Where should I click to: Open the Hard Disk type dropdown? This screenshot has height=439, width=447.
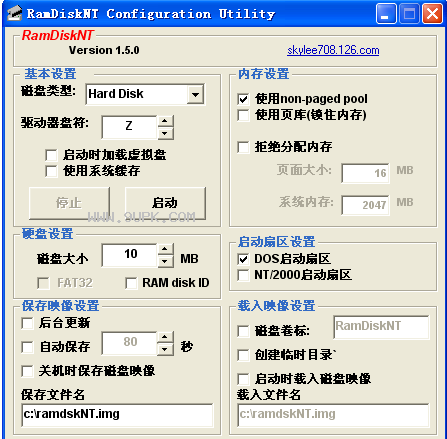pyautogui.click(x=195, y=94)
